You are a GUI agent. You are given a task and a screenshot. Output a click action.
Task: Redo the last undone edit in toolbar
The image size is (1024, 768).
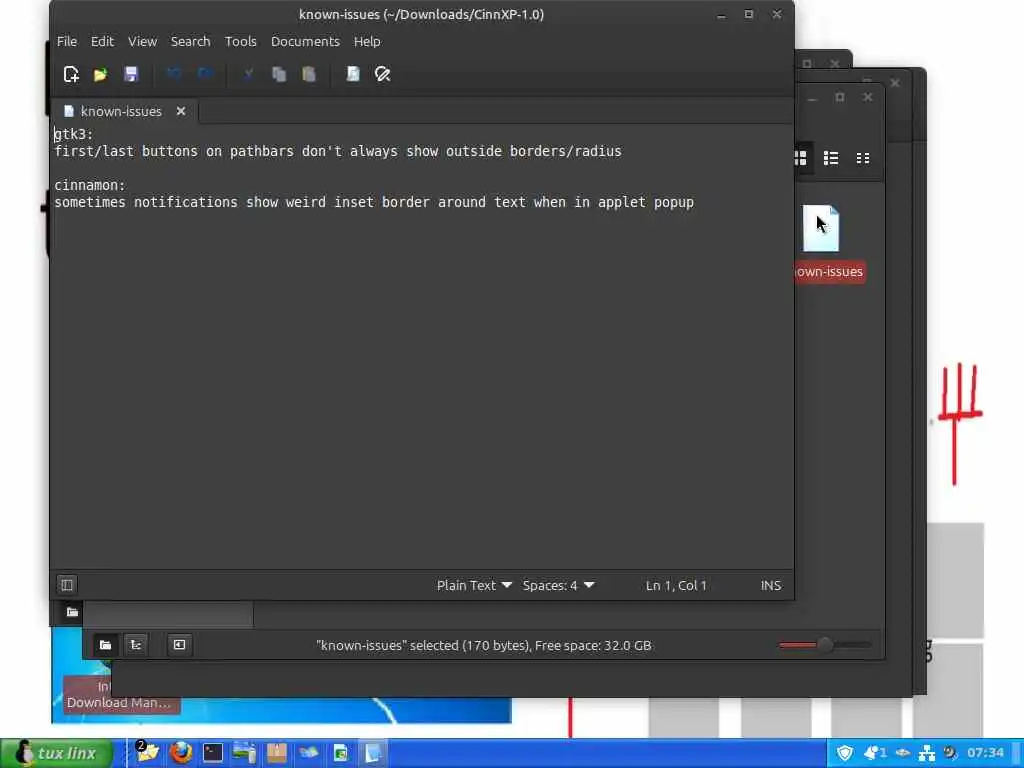click(x=205, y=74)
